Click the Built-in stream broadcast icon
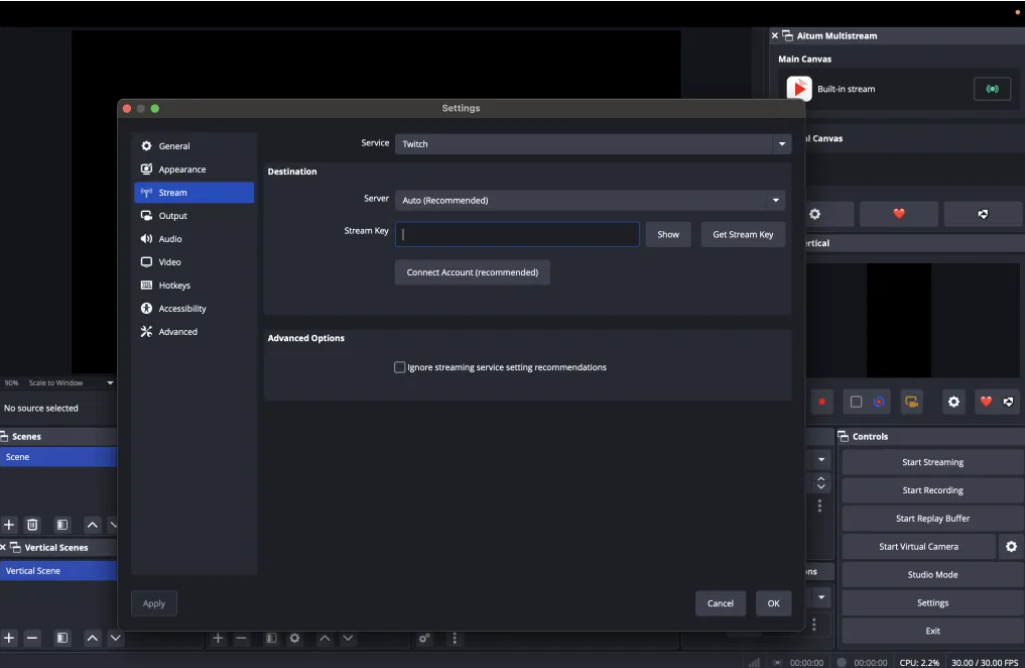Viewport: 1025px width, 668px height. (991, 89)
